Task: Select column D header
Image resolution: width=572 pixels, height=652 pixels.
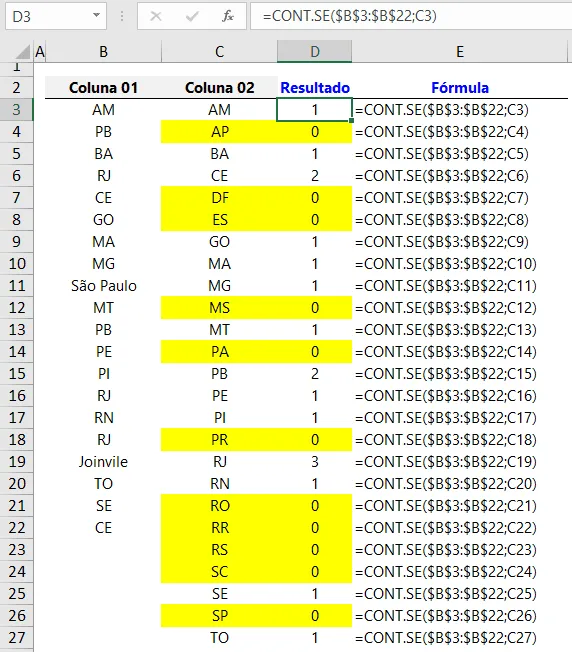Action: tap(315, 52)
